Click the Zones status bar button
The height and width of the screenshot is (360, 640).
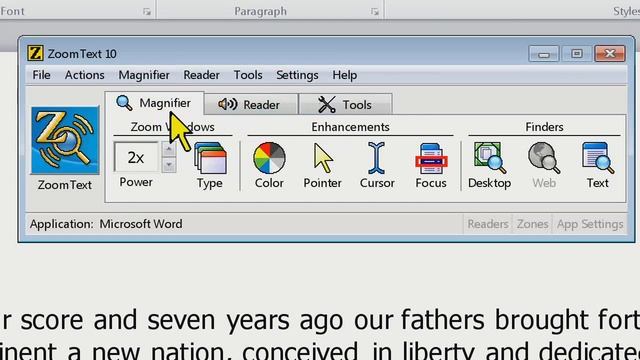point(532,224)
